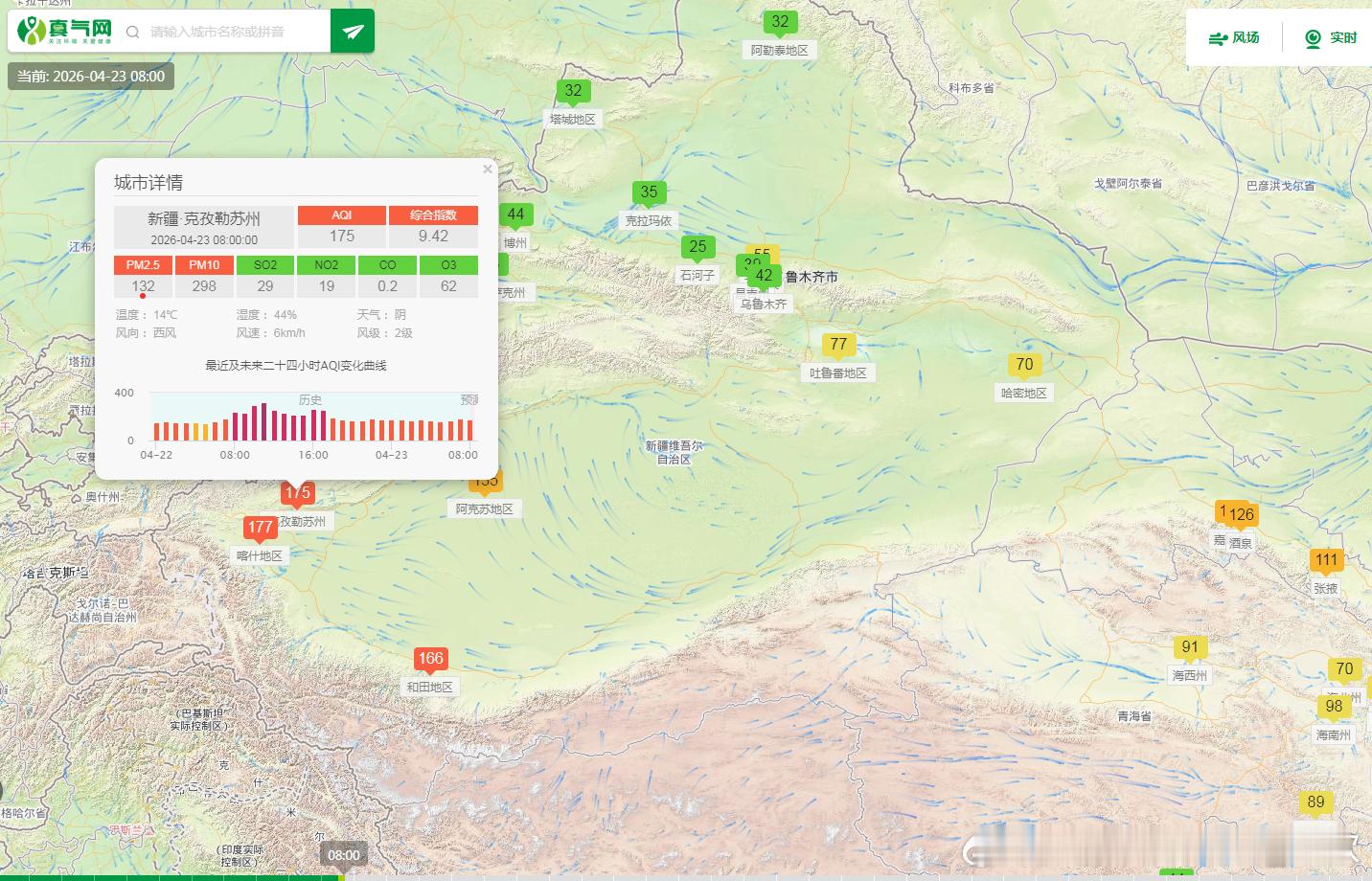Image resolution: width=1372 pixels, height=881 pixels.
Task: Click the 最近及未来二十四小时AQI变化曲线 chart title
Action: [296, 366]
